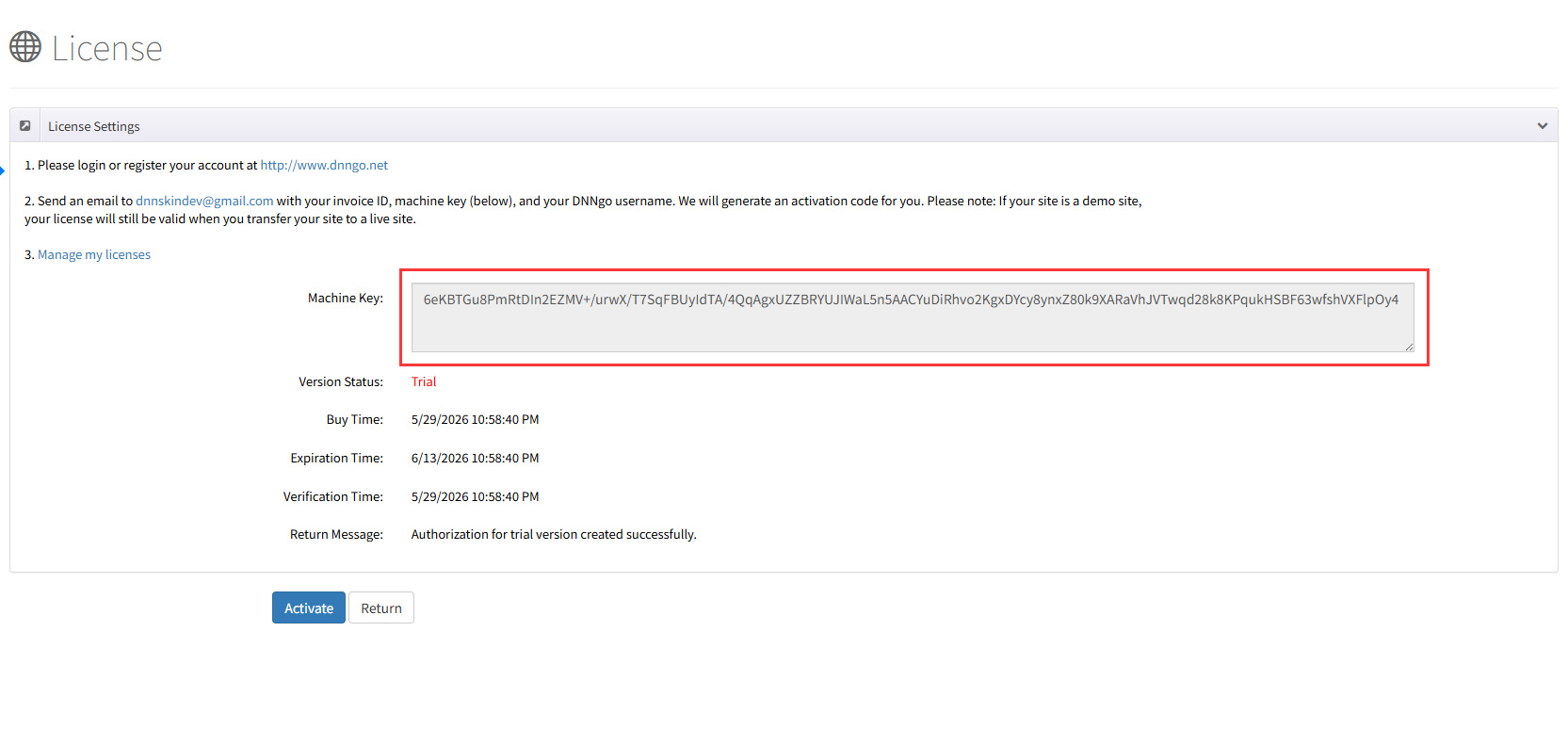Click the License page heading
The height and width of the screenshot is (745, 1568).
107,48
